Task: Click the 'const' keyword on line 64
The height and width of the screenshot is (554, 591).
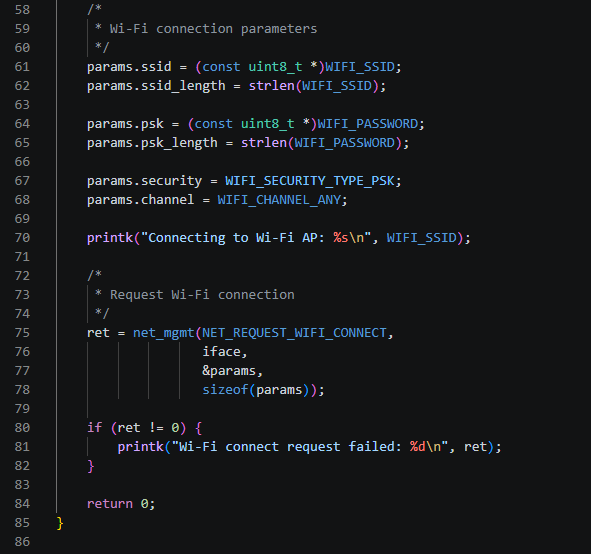Action: [x=214, y=124]
